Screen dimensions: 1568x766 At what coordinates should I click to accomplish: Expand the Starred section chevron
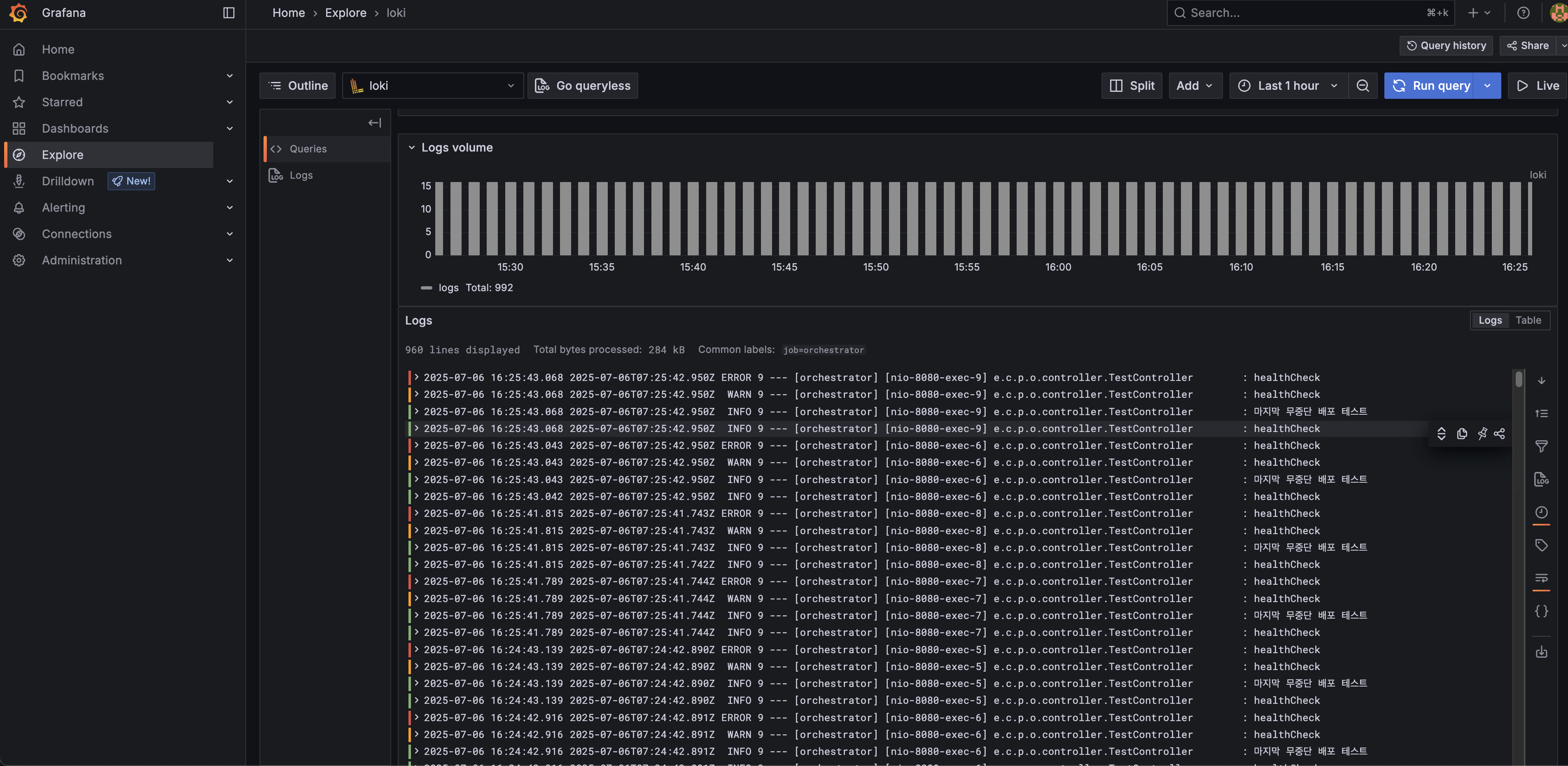229,102
